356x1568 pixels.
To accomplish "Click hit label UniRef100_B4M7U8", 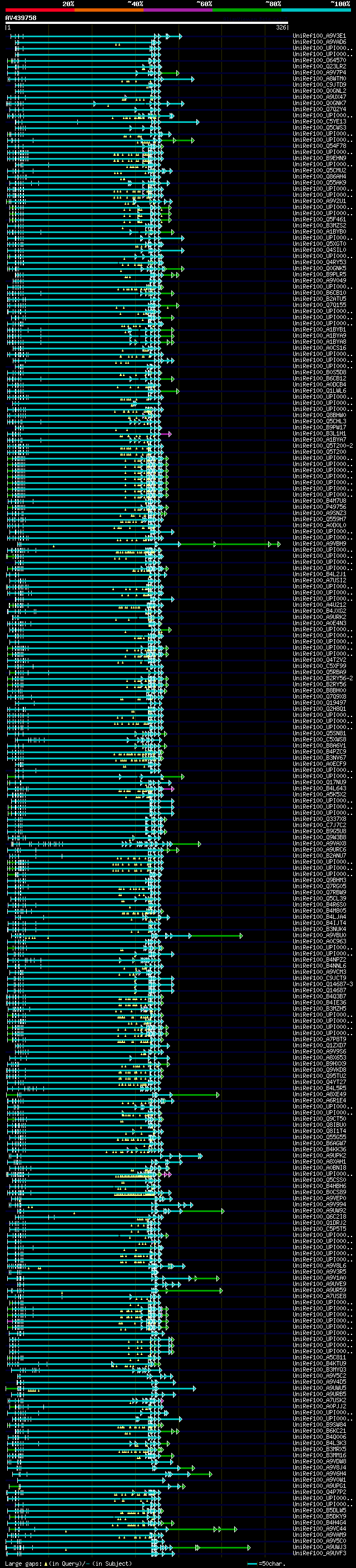I will pyautogui.click(x=319, y=501).
